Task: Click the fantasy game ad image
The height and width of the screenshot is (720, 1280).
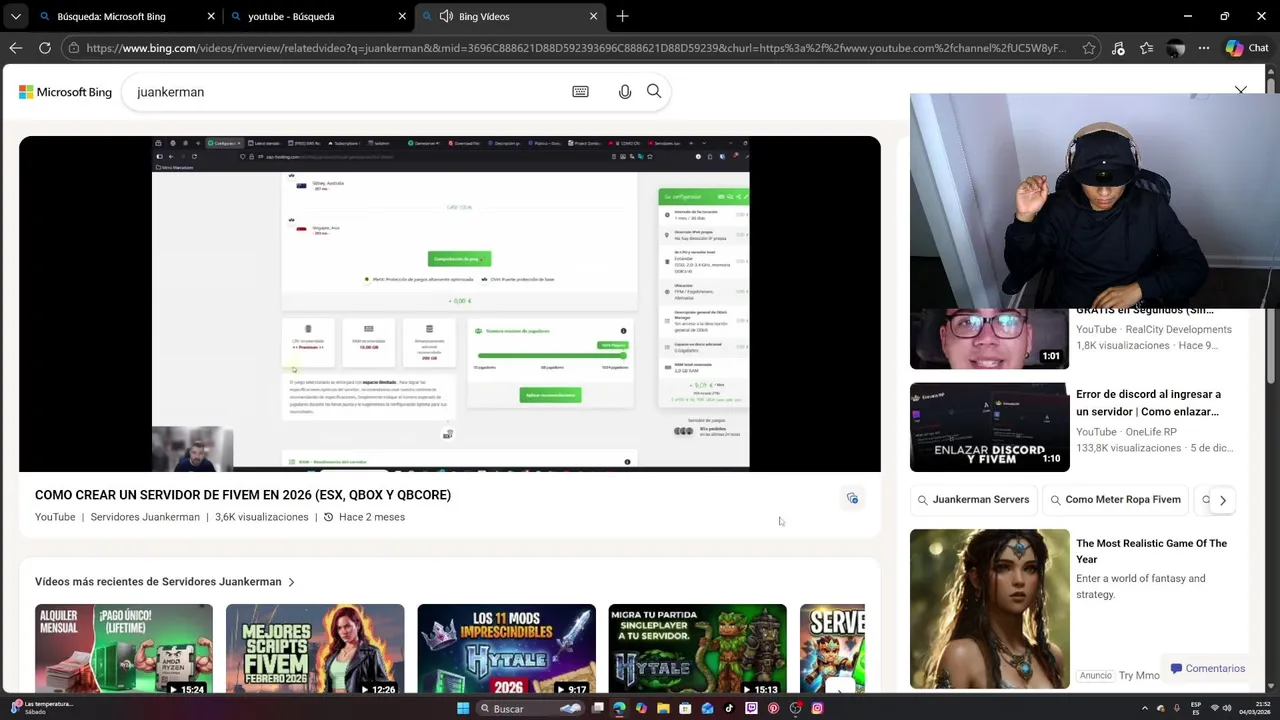Action: (990, 609)
